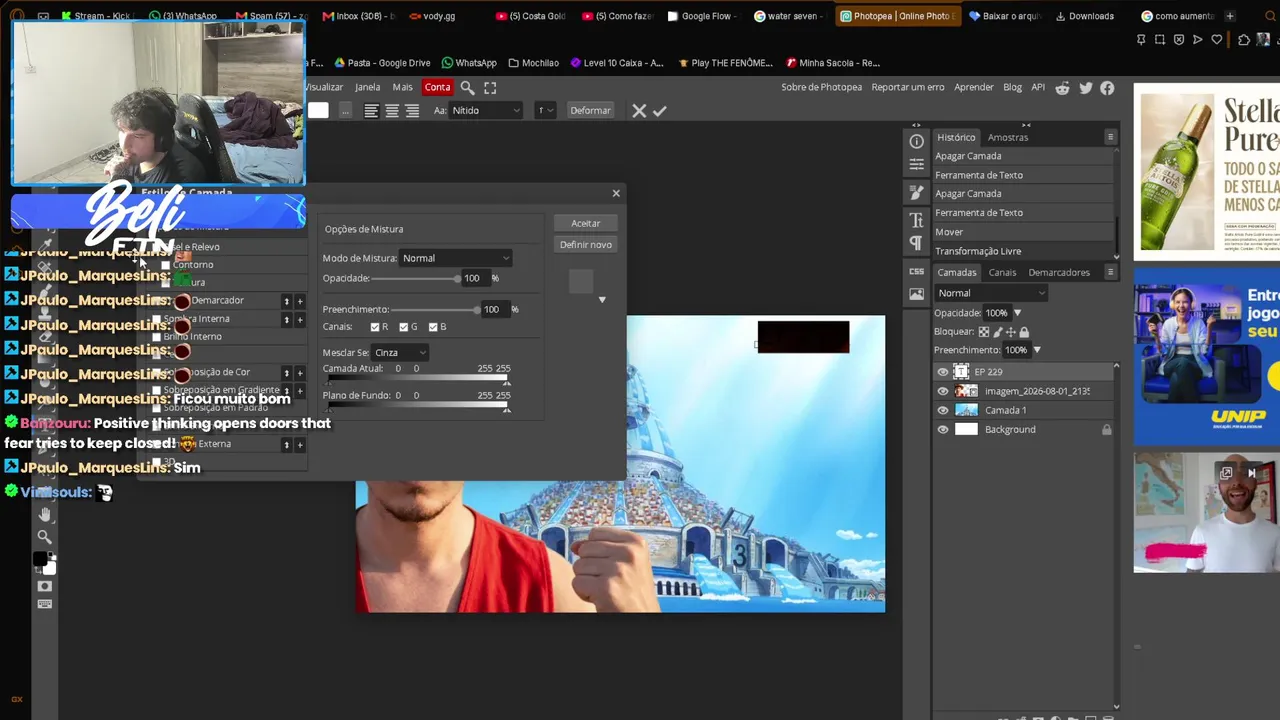Viewport: 1280px width, 720px height.
Task: Confirm the text edit with checkmark icon
Action: coord(660,111)
